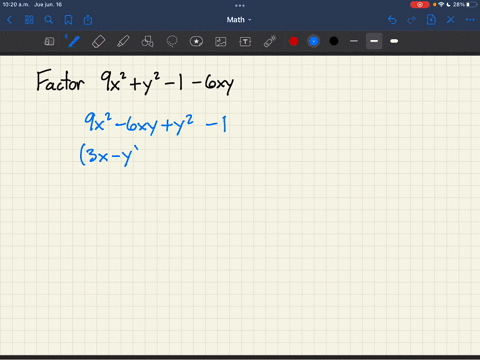Screen dimensions: 480x360
Task: Bookmark the current page
Action: point(68,20)
